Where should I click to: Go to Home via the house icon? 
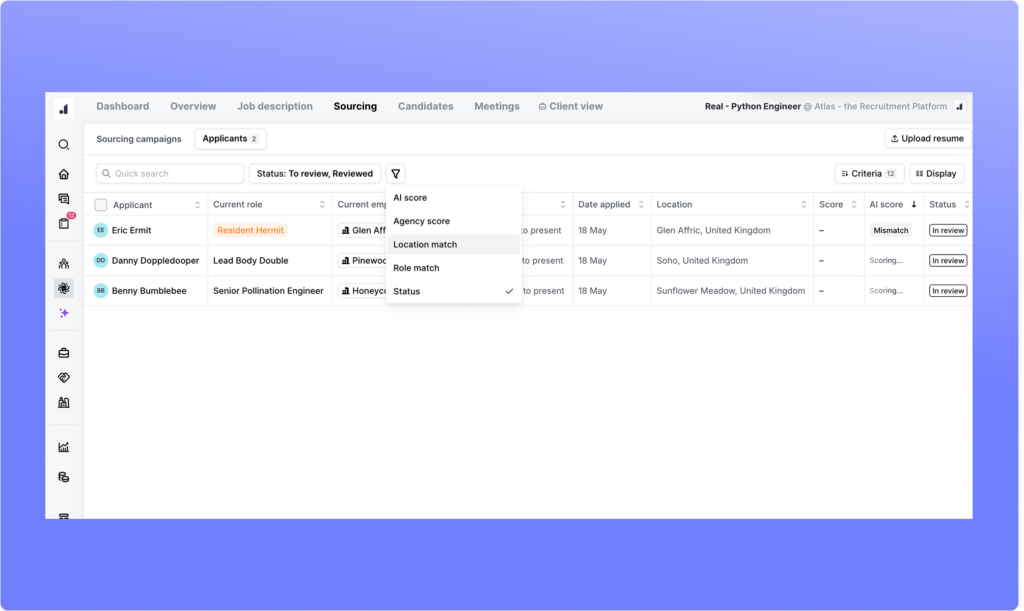(63, 174)
